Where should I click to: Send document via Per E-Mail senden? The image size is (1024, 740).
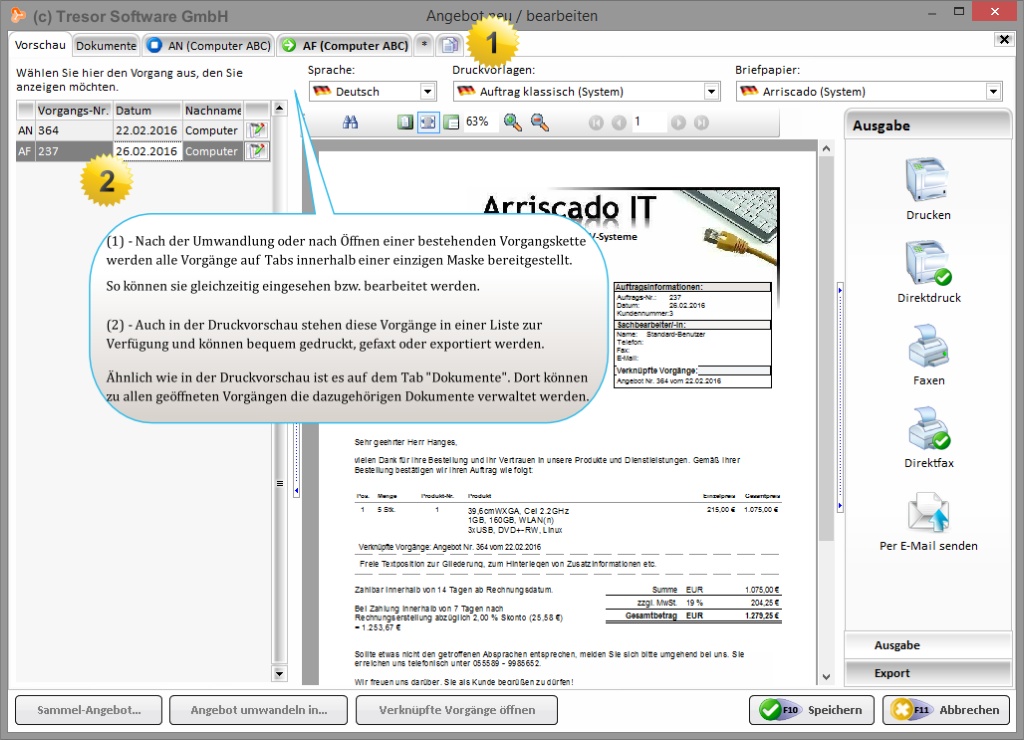(x=928, y=513)
